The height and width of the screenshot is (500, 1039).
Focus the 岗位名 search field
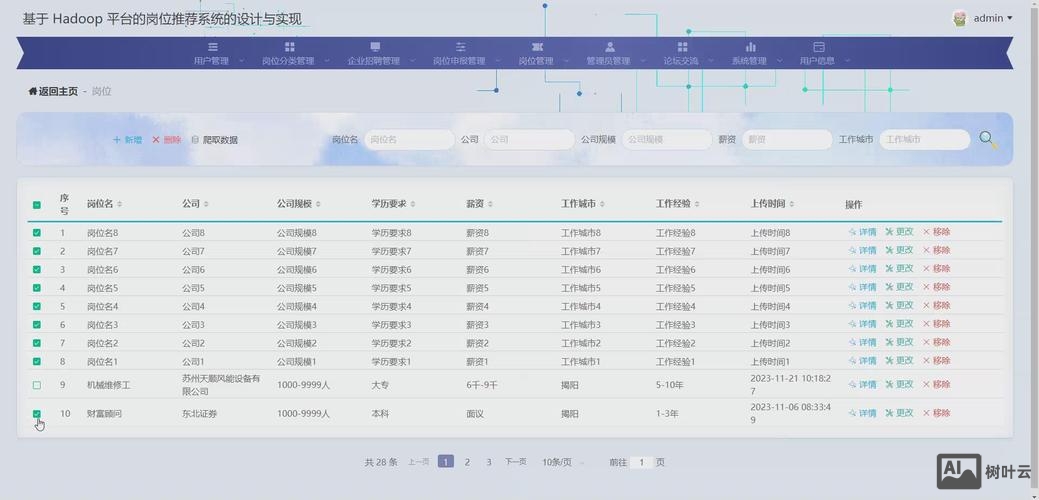tap(410, 140)
